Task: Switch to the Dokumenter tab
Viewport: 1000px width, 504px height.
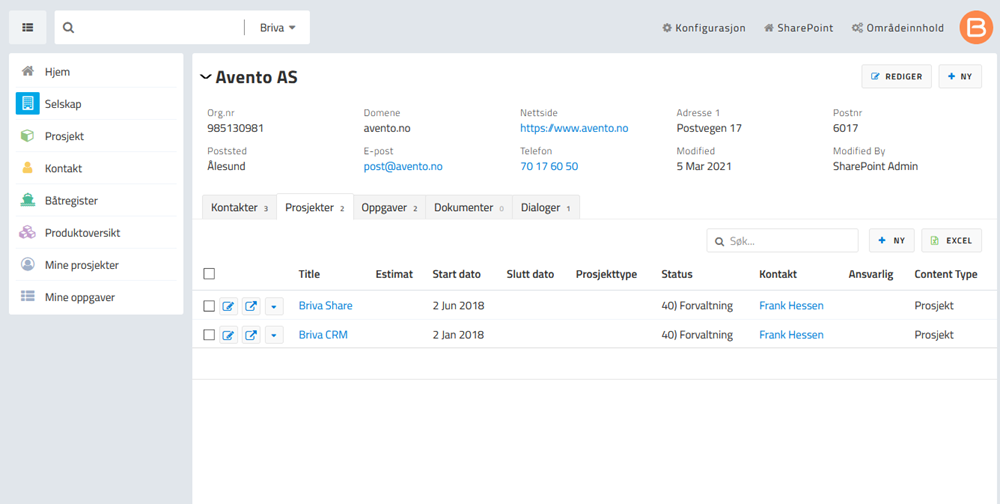Action: [x=469, y=207]
